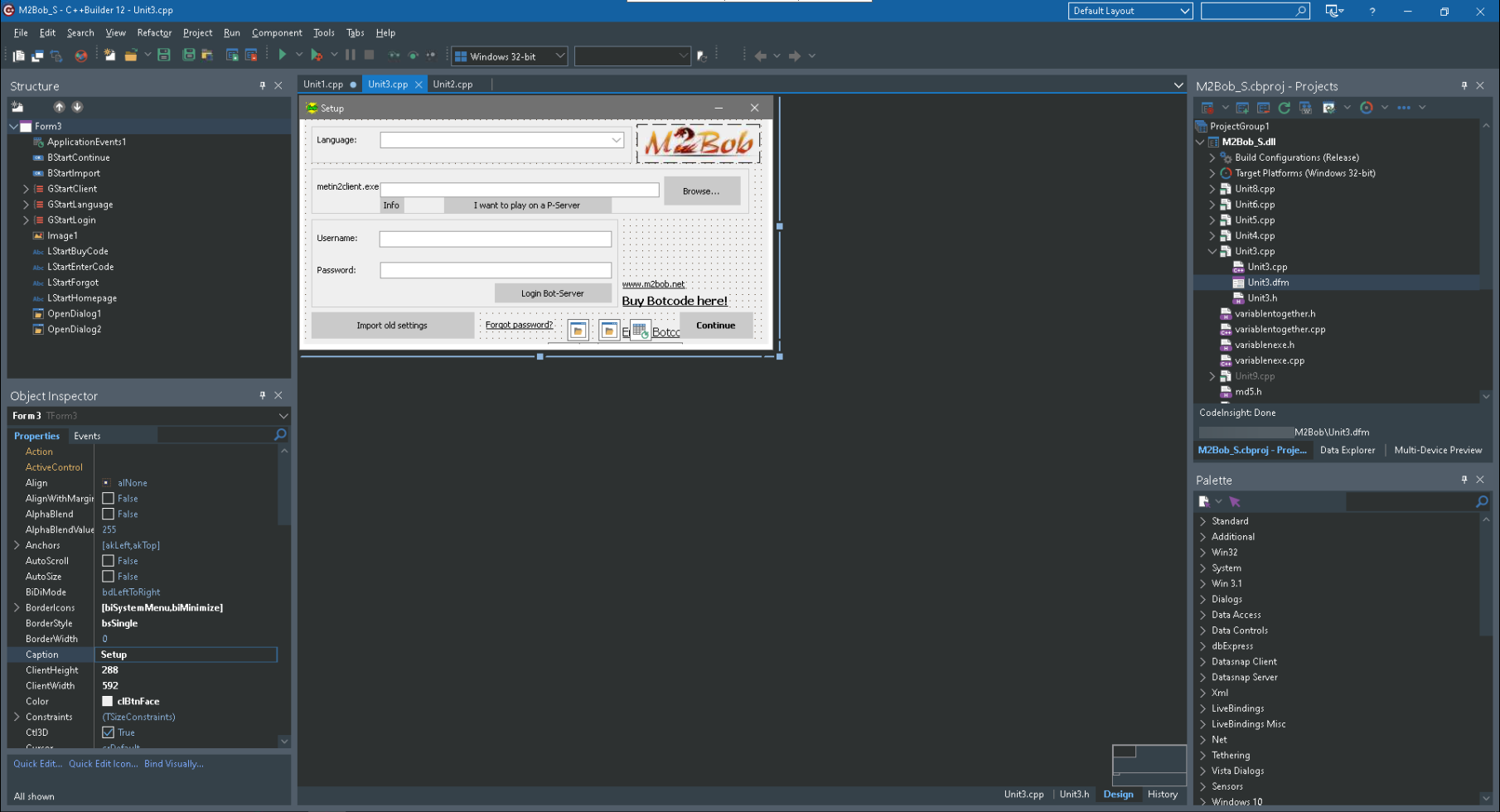Click Object Inspector search magnifier
This screenshot has height=812, width=1500.
(x=280, y=435)
